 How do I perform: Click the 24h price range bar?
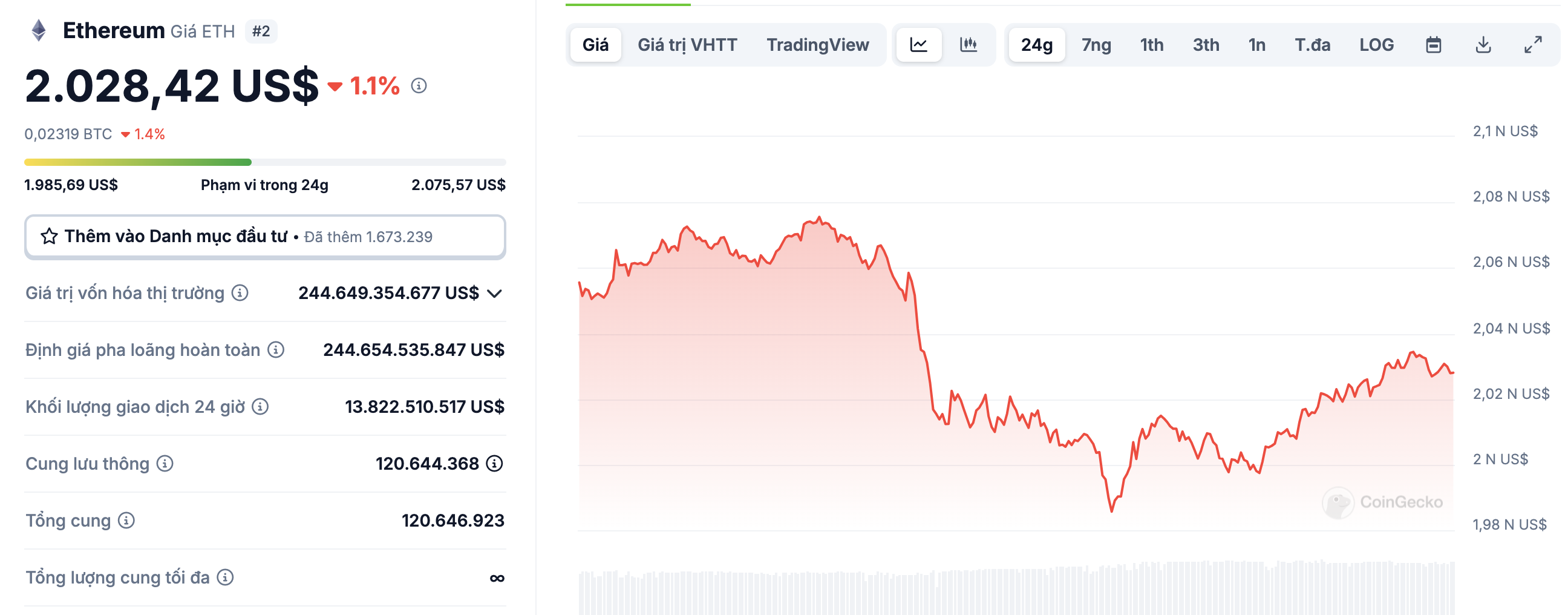point(264,162)
